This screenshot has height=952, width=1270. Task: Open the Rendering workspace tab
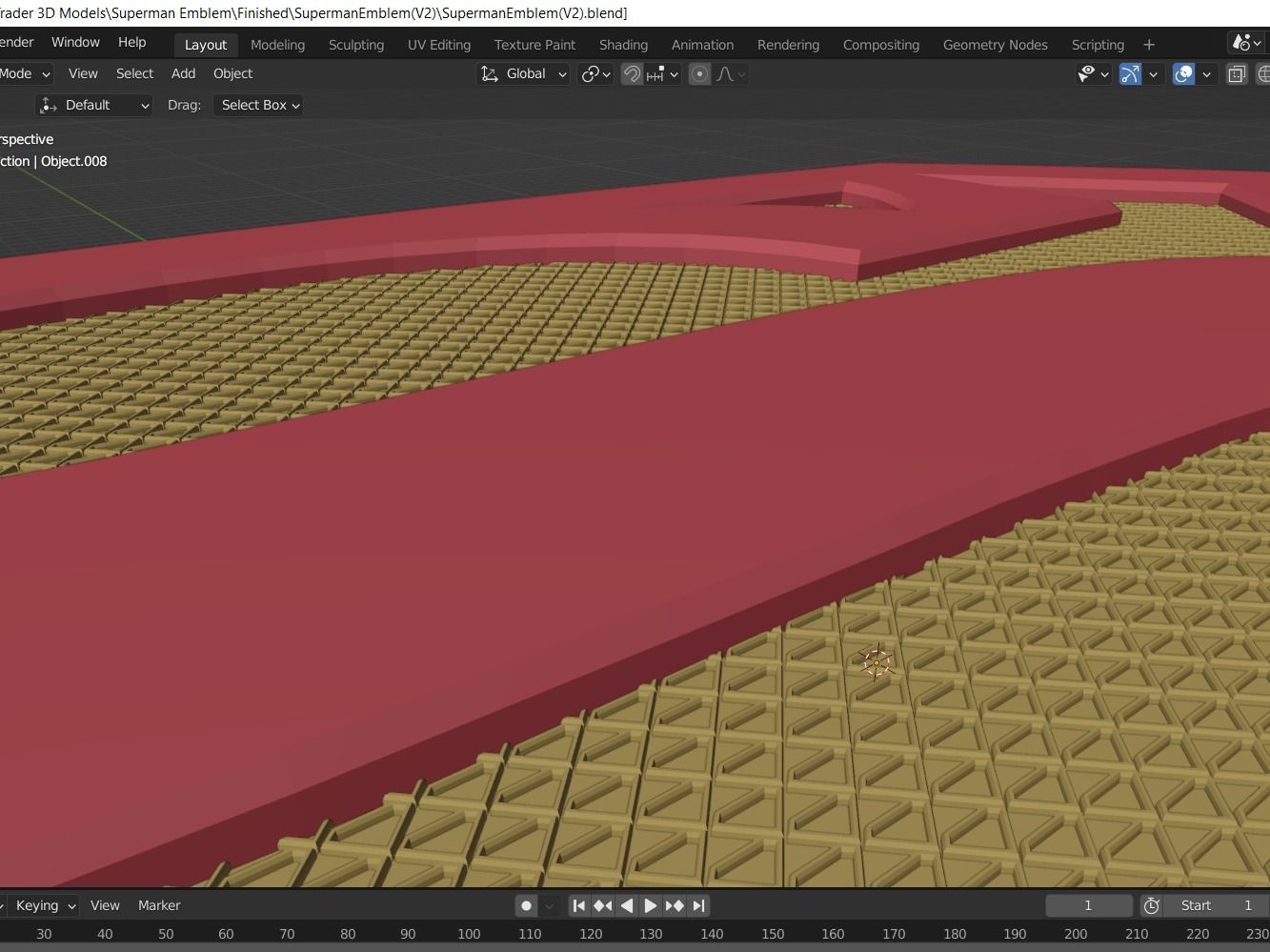[x=788, y=45]
